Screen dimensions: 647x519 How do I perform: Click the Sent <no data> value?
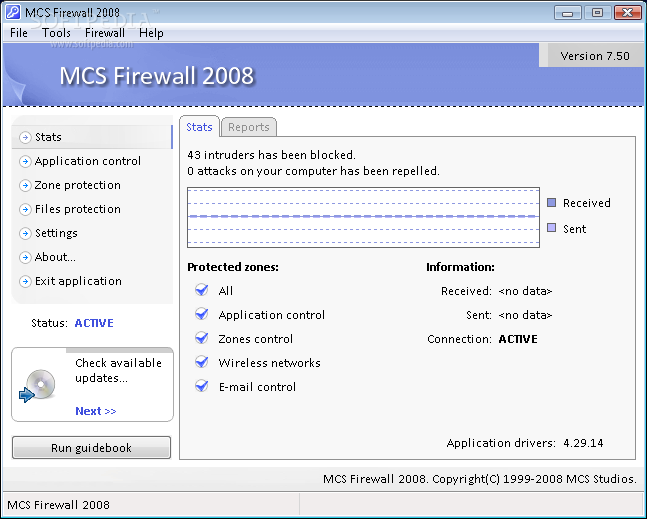[x=525, y=315]
